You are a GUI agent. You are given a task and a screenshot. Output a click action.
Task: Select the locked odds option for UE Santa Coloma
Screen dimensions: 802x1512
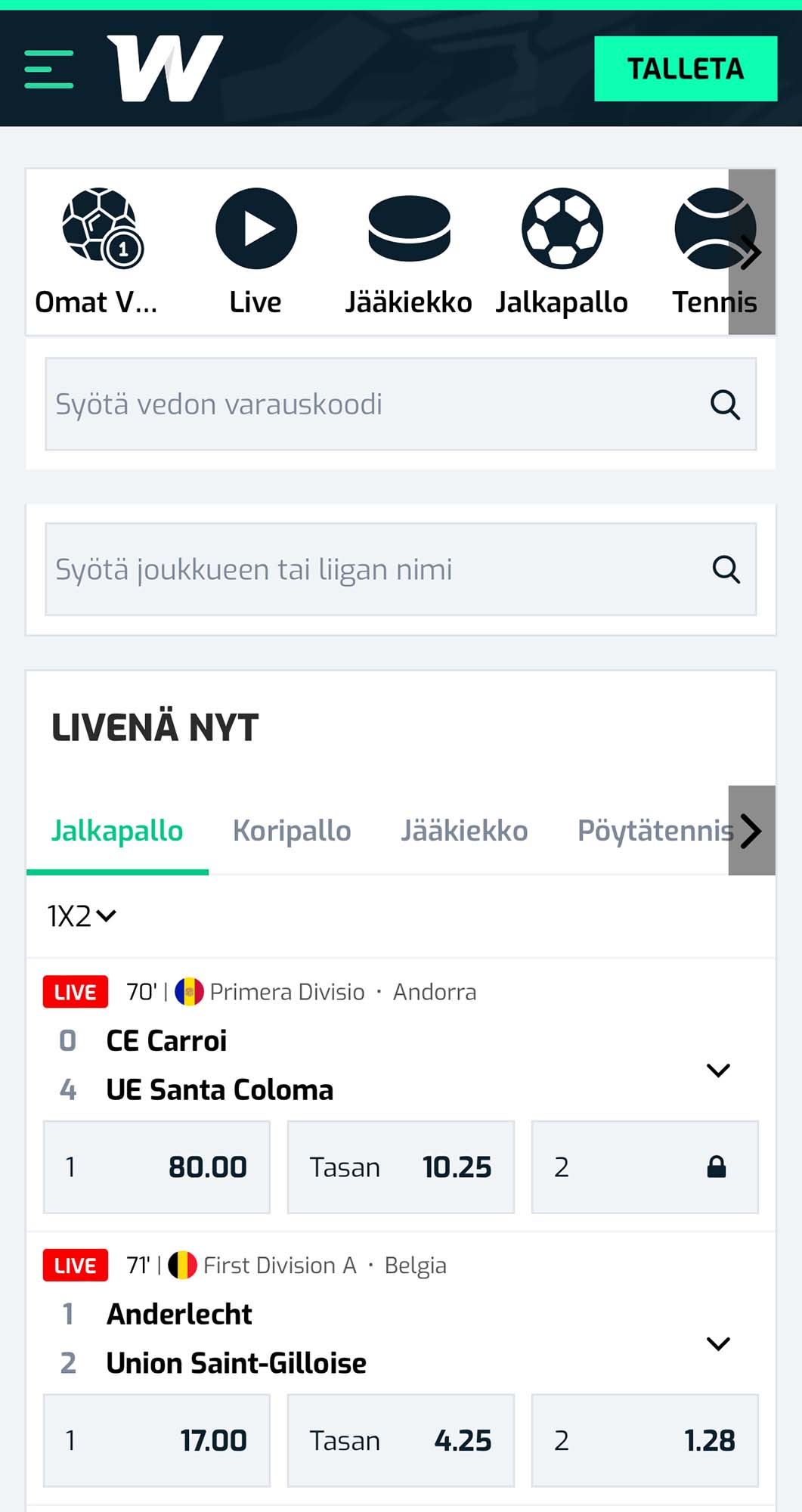tap(645, 1167)
